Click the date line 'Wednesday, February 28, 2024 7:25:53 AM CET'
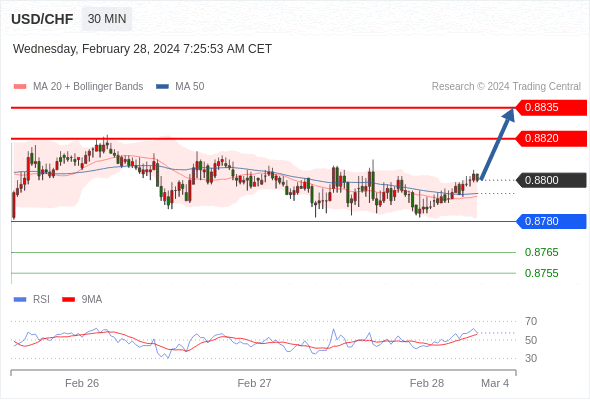Screen dimensions: 590x400 (142, 49)
